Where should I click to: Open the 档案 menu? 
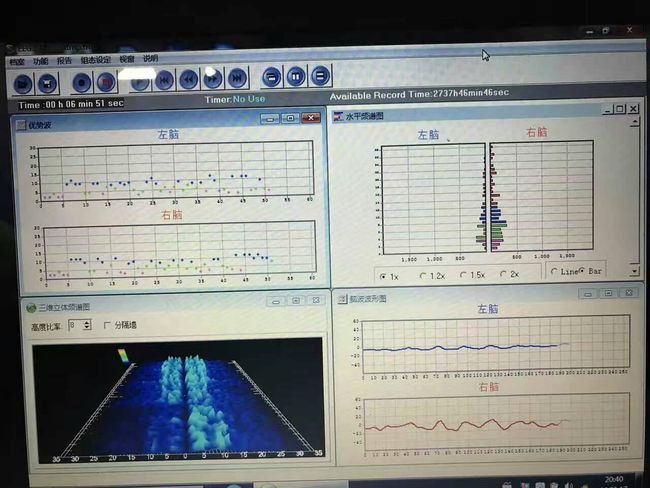click(17, 62)
